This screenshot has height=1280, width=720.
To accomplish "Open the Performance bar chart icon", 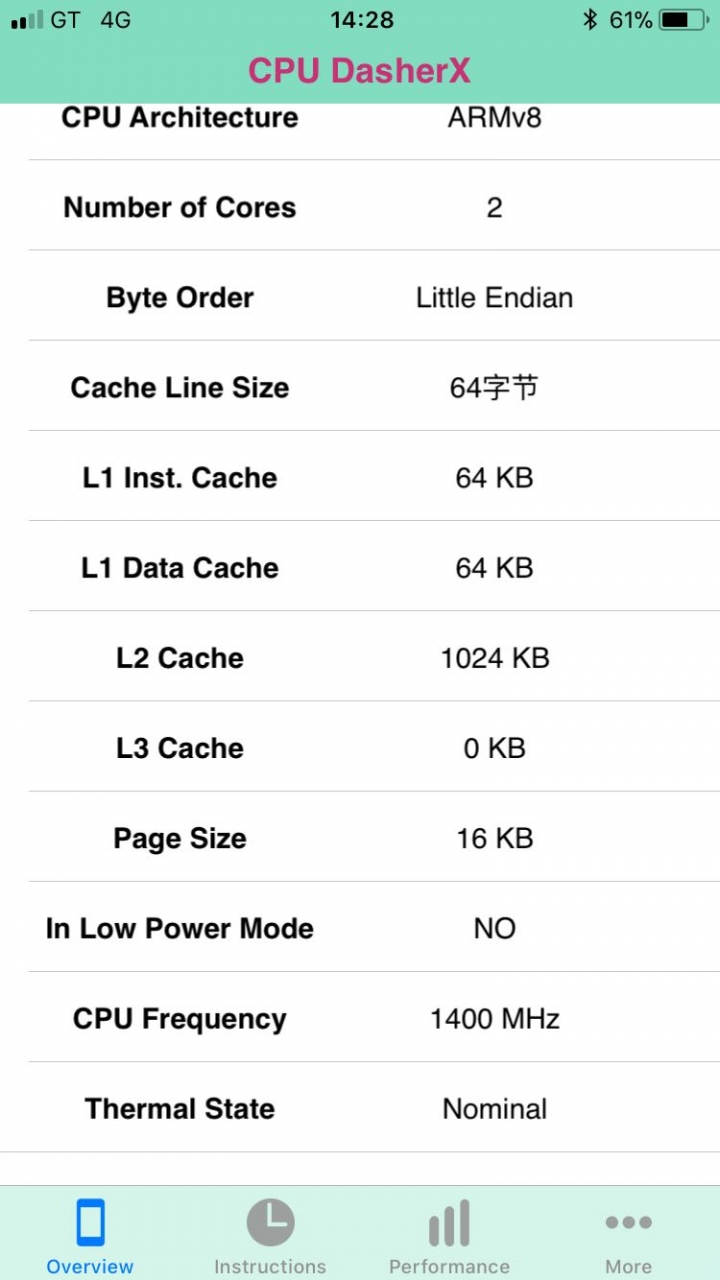I will pos(449,1223).
